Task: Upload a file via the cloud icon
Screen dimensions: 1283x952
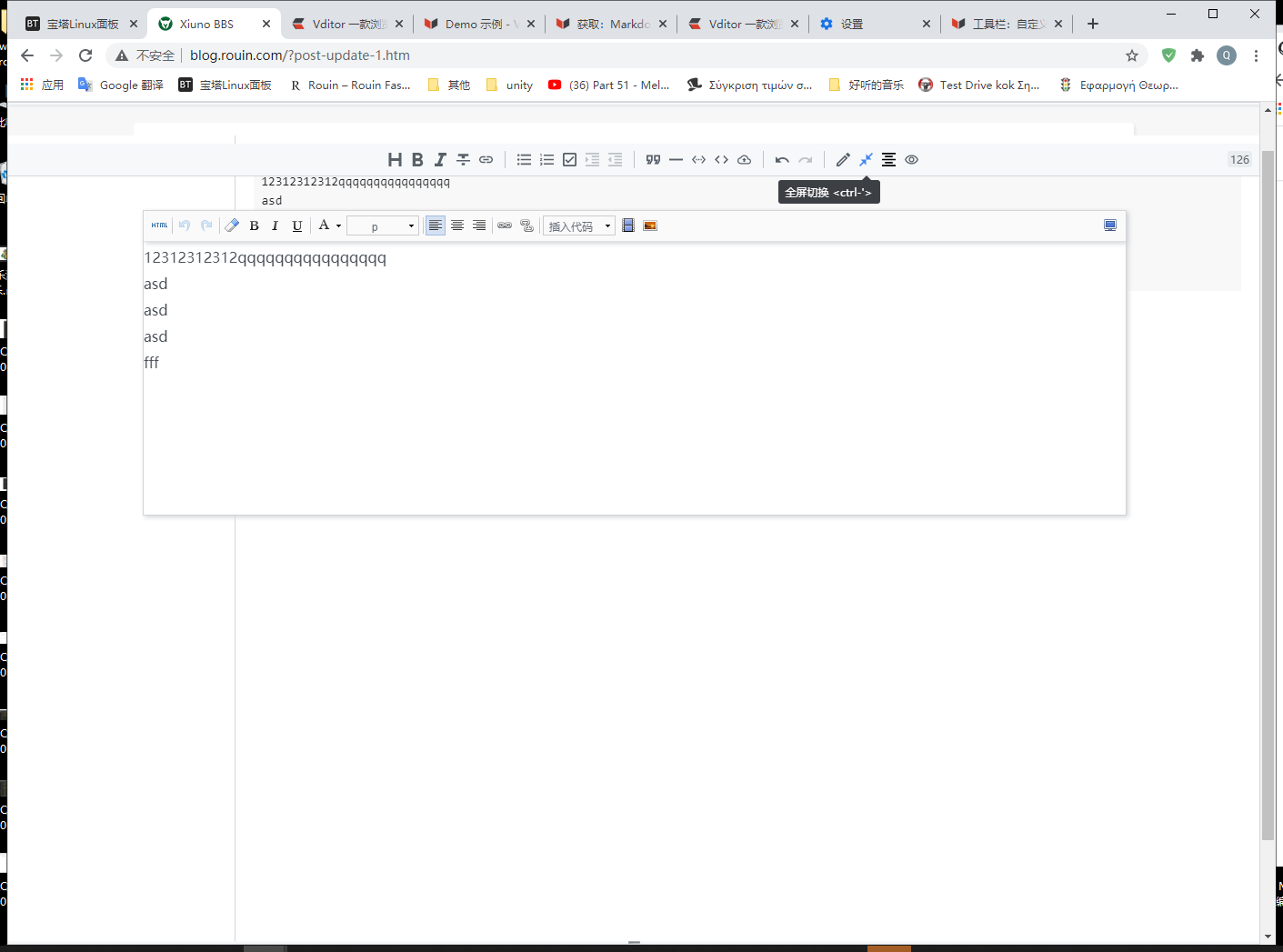Action: pyautogui.click(x=744, y=159)
